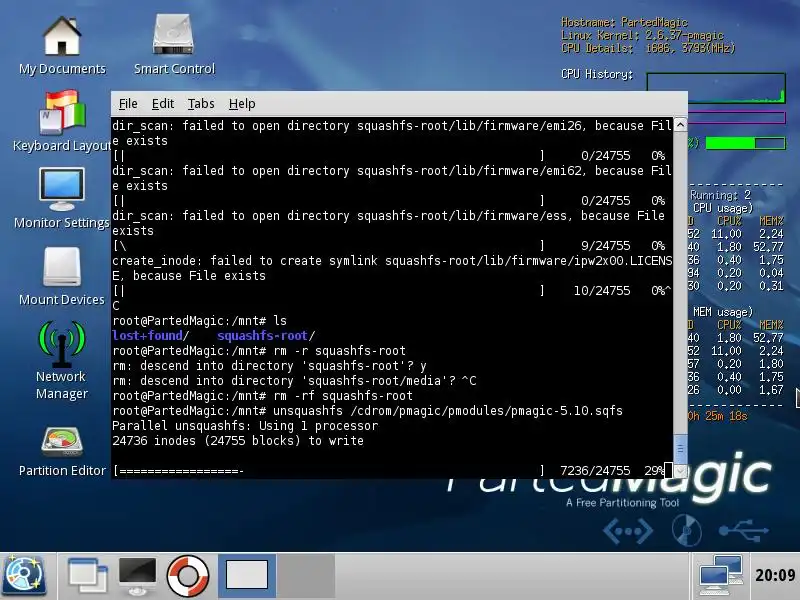Click the 'rm -rf squashfs-root' command line

pos(262,396)
